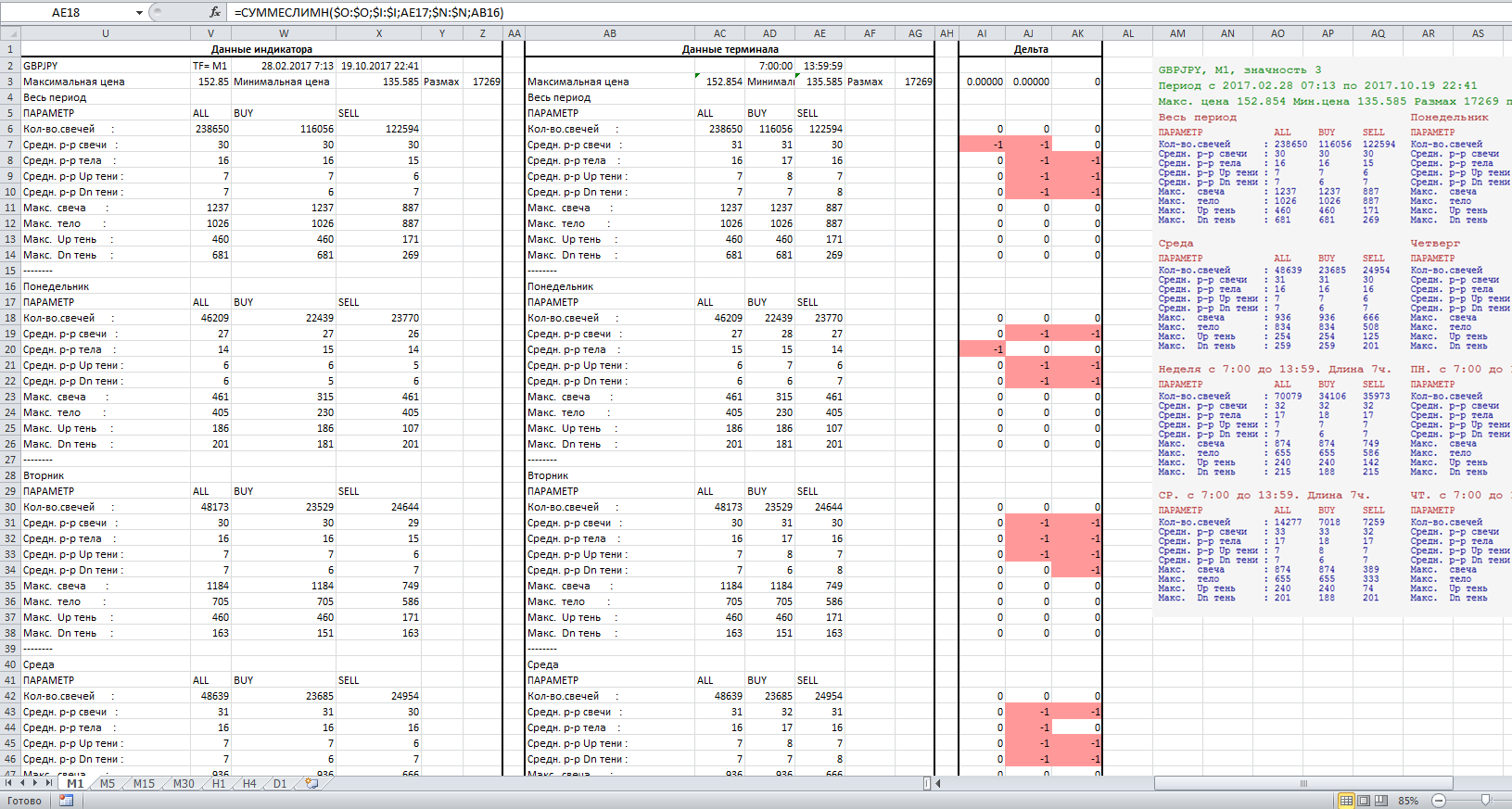Switch to the D1 sheet tab
Screen dimensions: 1512x809
tap(280, 784)
